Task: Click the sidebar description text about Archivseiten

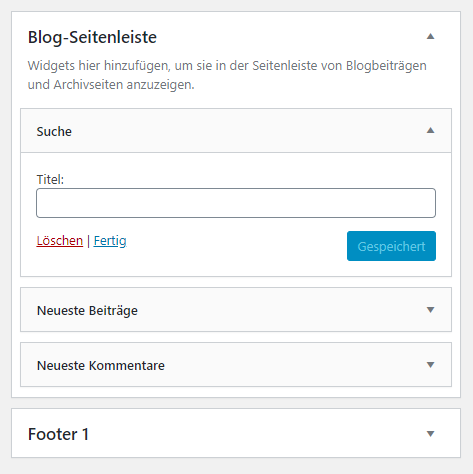Action: [227, 75]
